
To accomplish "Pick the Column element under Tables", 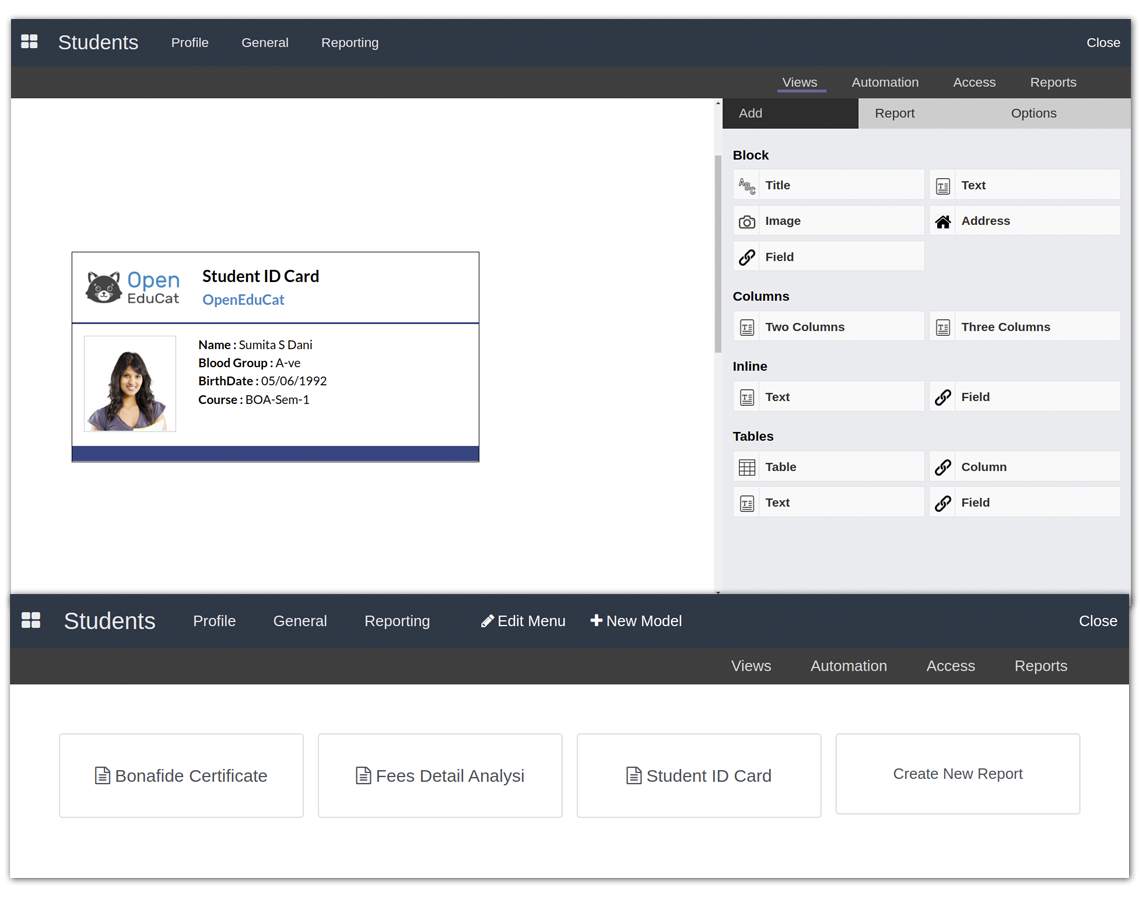I will click(x=1024, y=467).
